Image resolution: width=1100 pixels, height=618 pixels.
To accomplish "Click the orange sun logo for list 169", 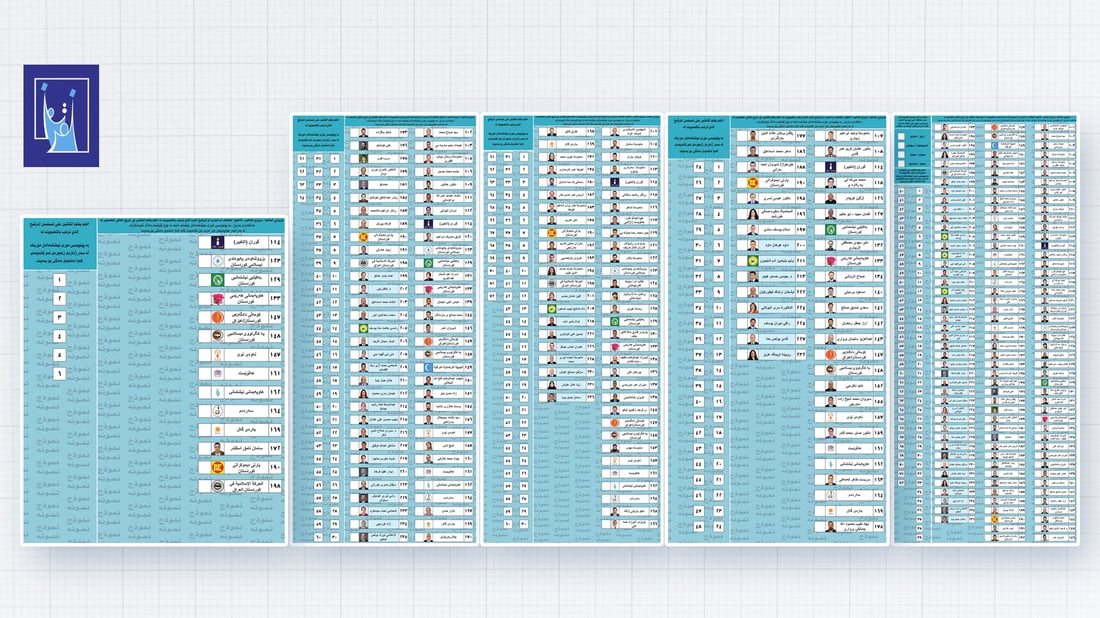I will coord(215,429).
